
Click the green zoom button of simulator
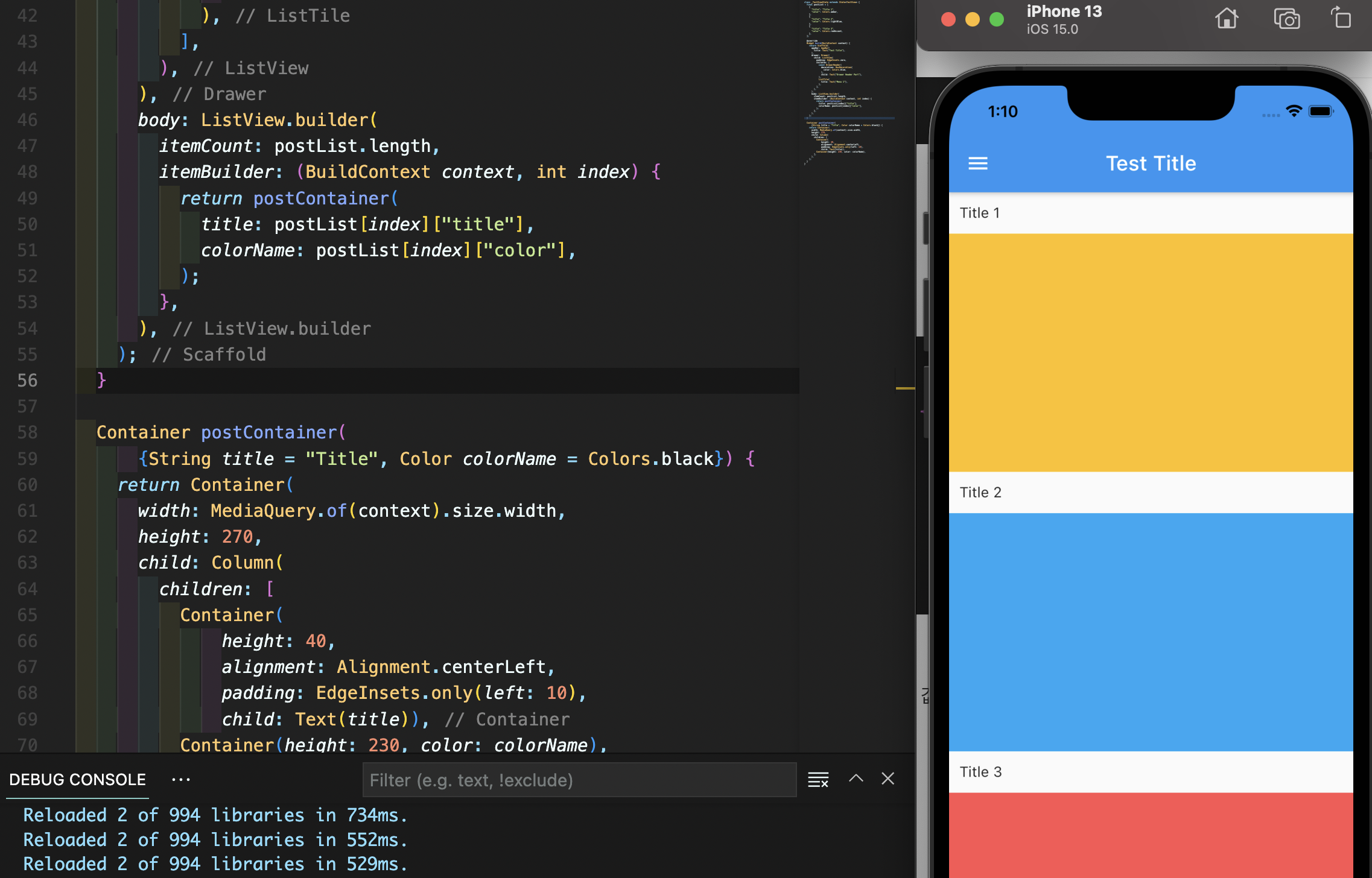click(997, 19)
